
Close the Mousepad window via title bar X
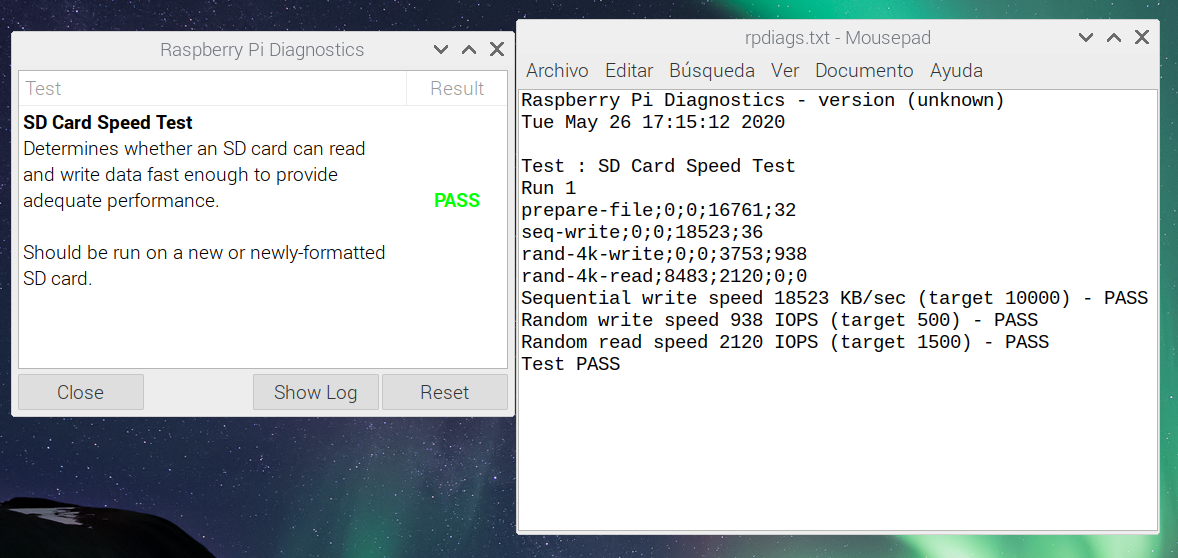point(1141,37)
